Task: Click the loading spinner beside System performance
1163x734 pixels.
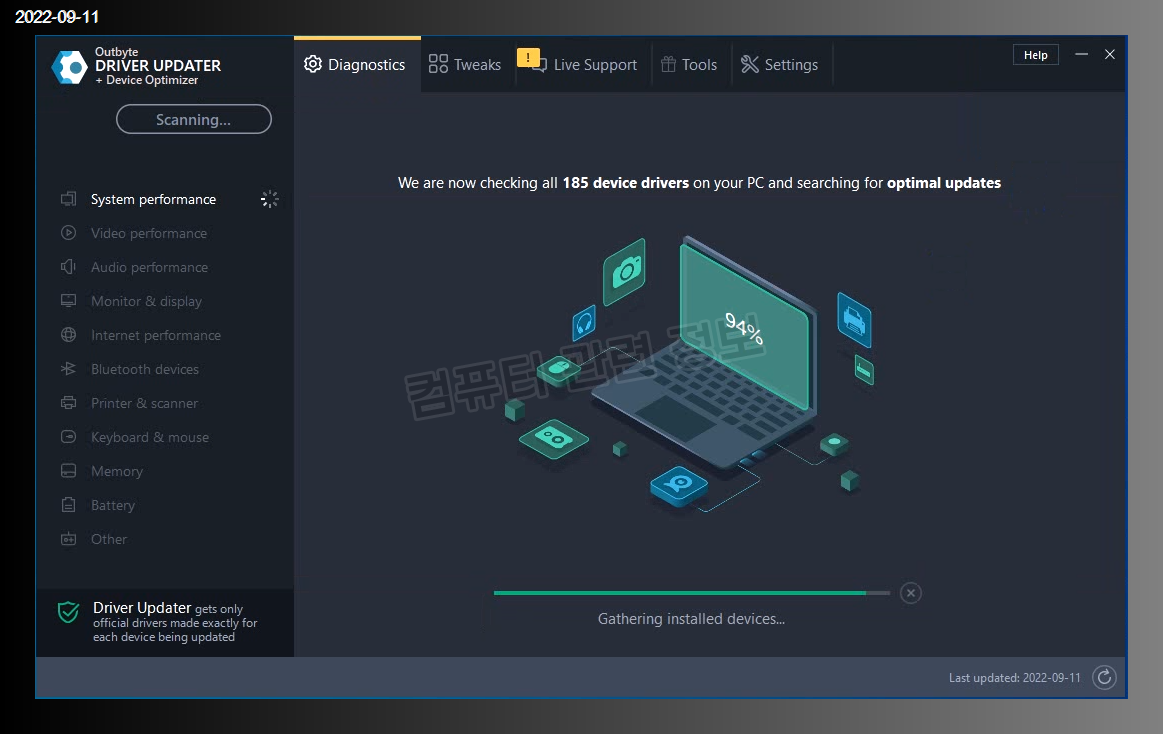Action: [269, 199]
